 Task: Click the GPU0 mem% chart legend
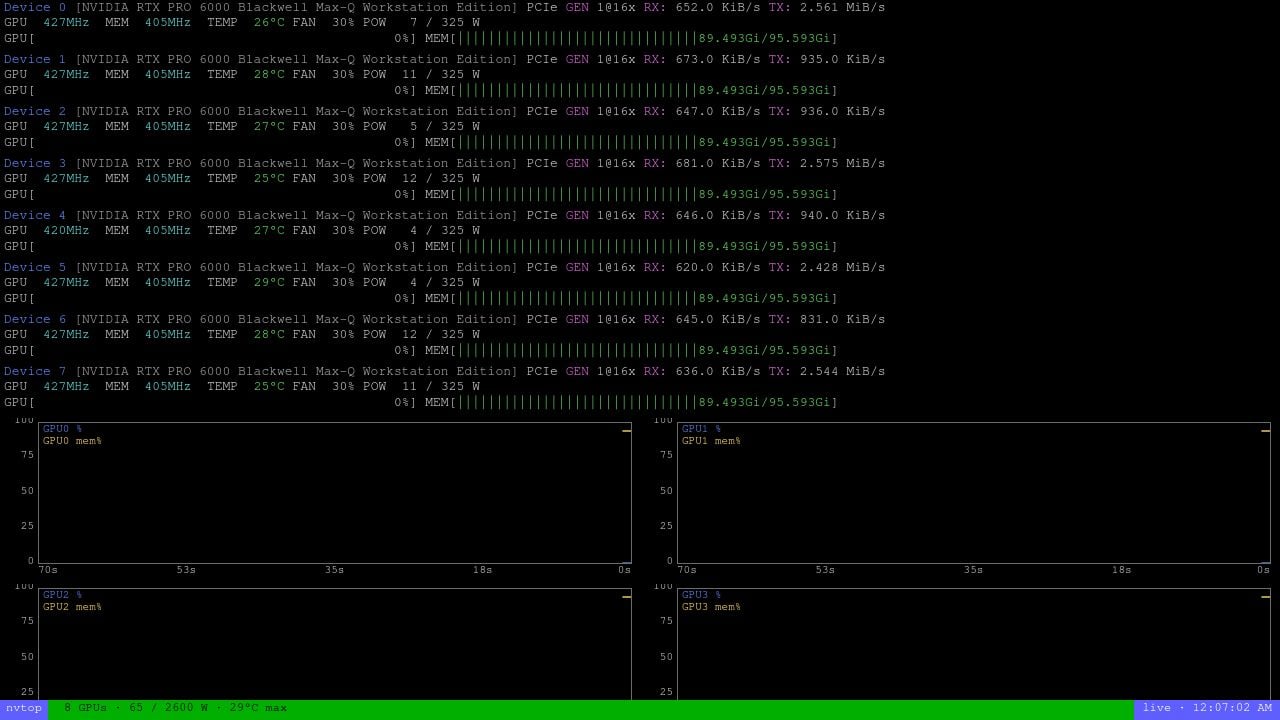72,441
